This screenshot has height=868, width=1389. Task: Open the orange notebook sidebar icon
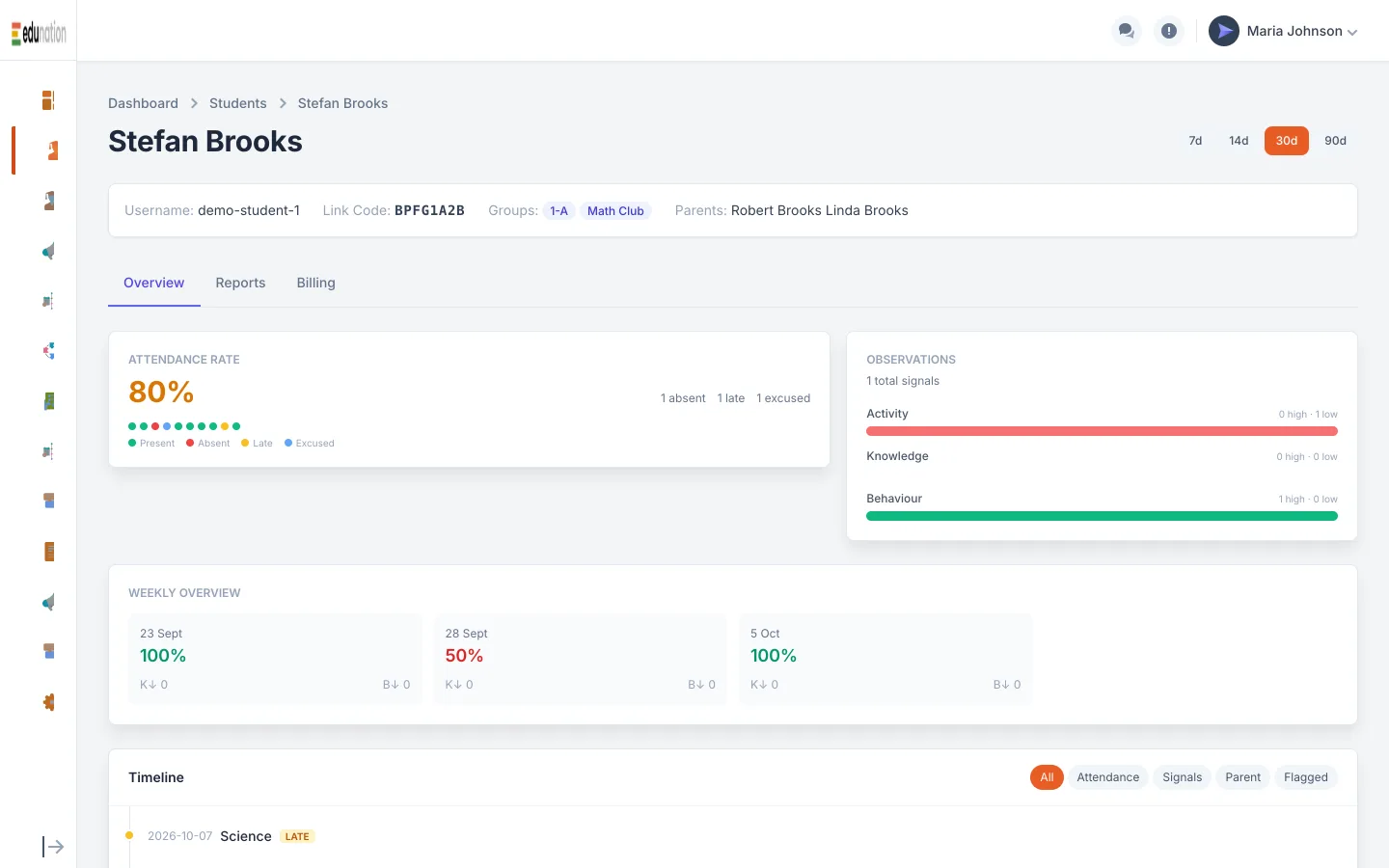[48, 552]
